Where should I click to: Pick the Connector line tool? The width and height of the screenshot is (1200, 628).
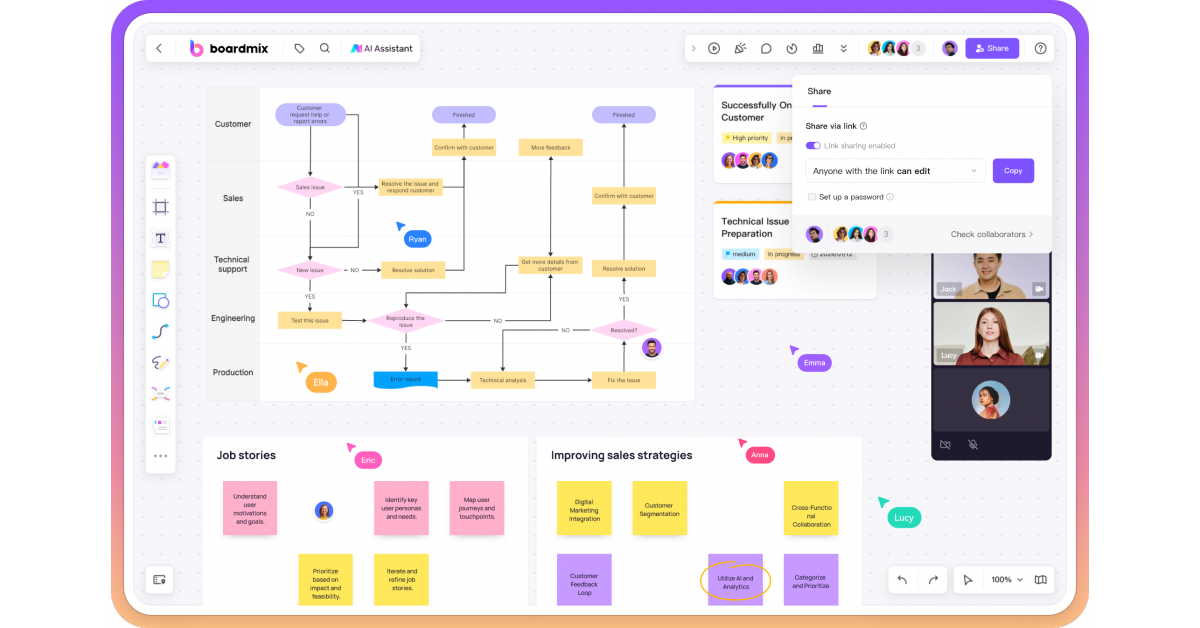(160, 331)
